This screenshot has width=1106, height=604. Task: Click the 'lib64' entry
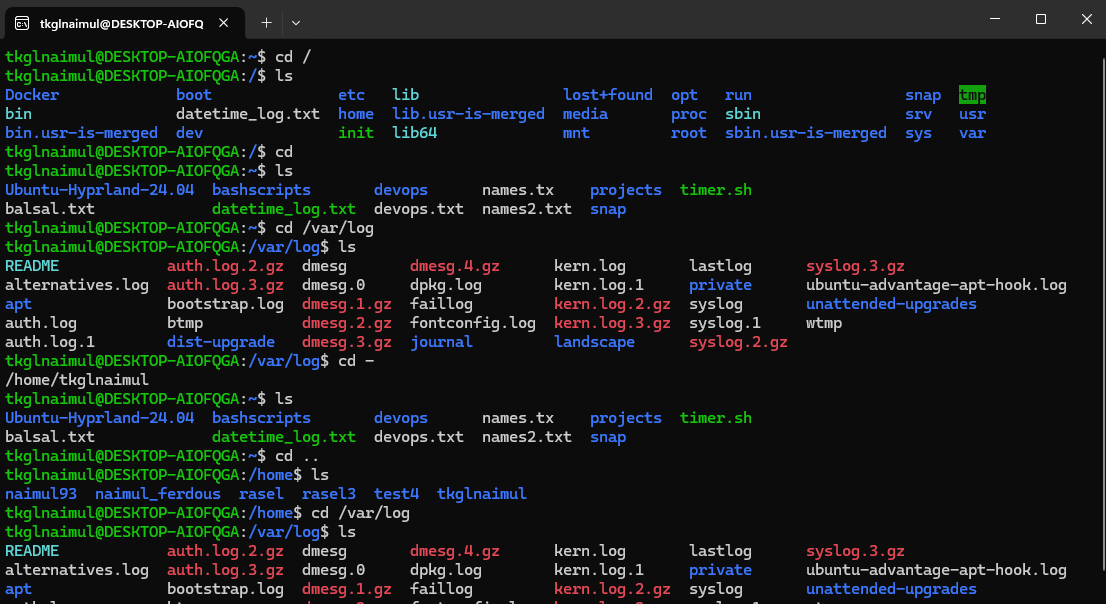(x=415, y=133)
